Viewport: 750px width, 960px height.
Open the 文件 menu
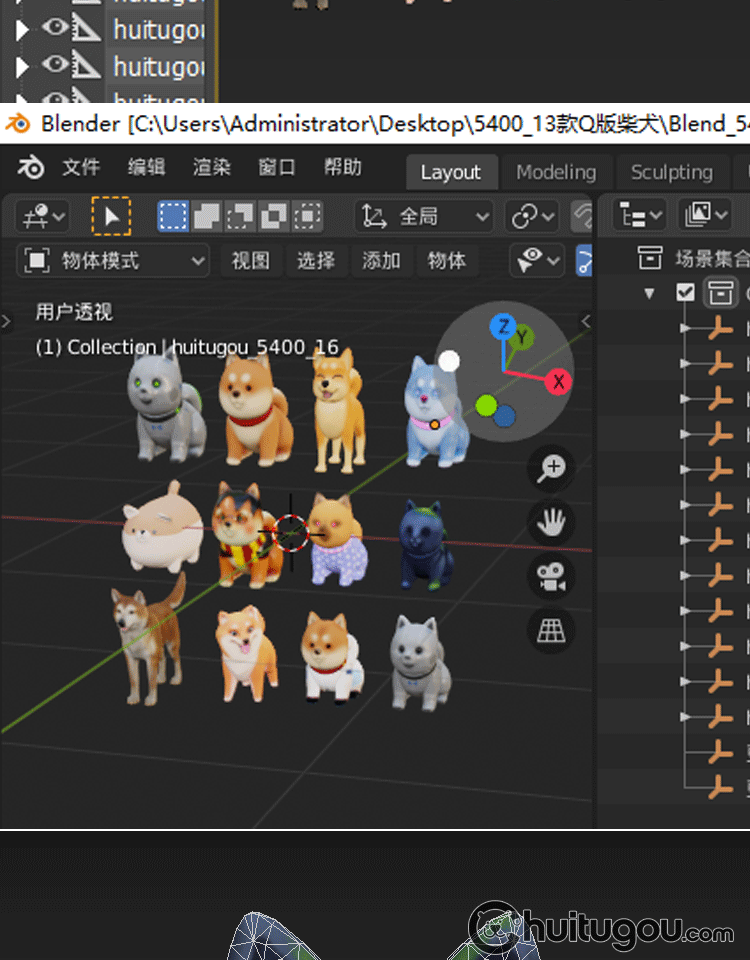click(x=81, y=168)
